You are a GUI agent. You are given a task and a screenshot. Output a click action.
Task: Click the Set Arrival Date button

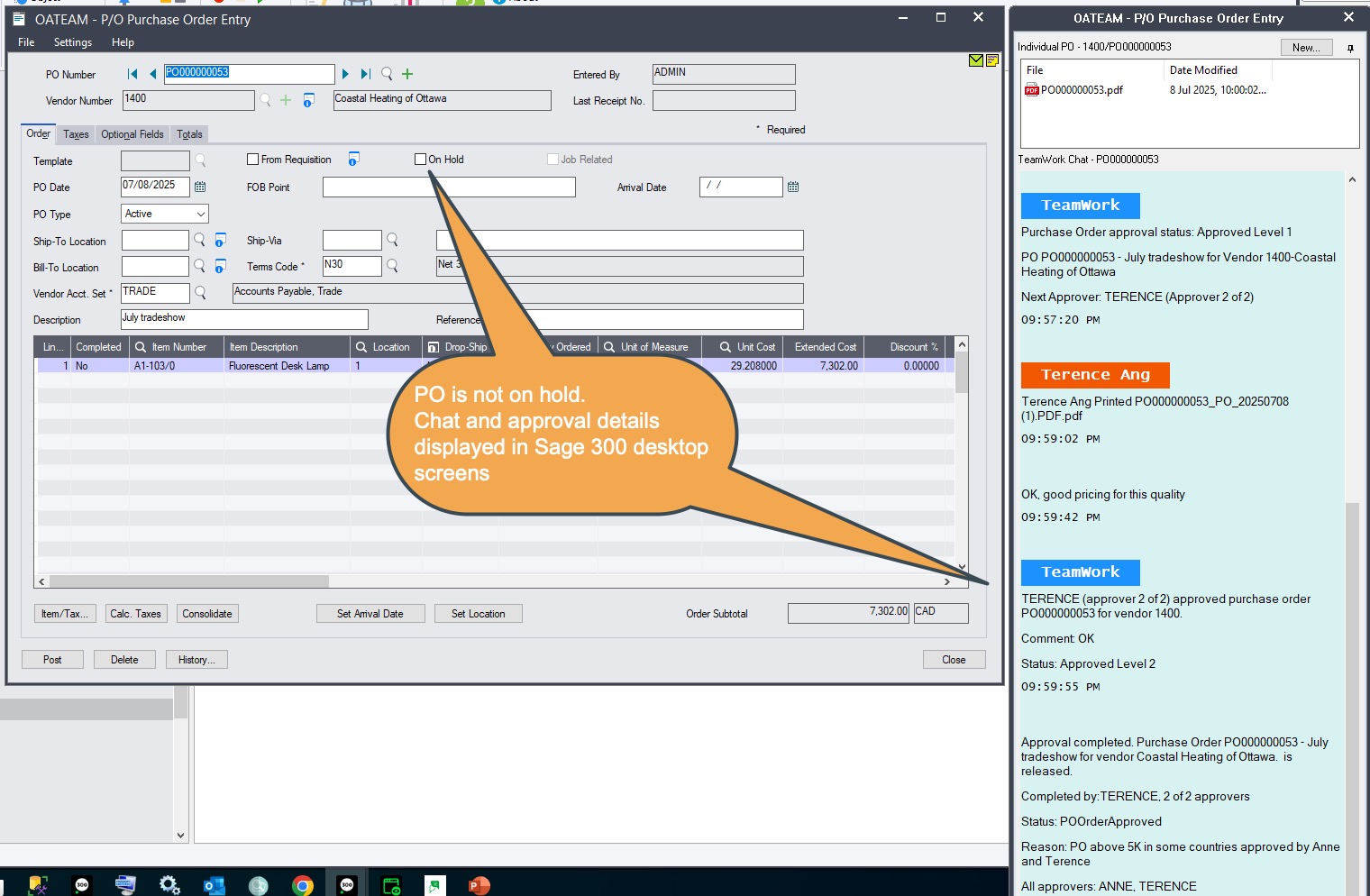[370, 614]
